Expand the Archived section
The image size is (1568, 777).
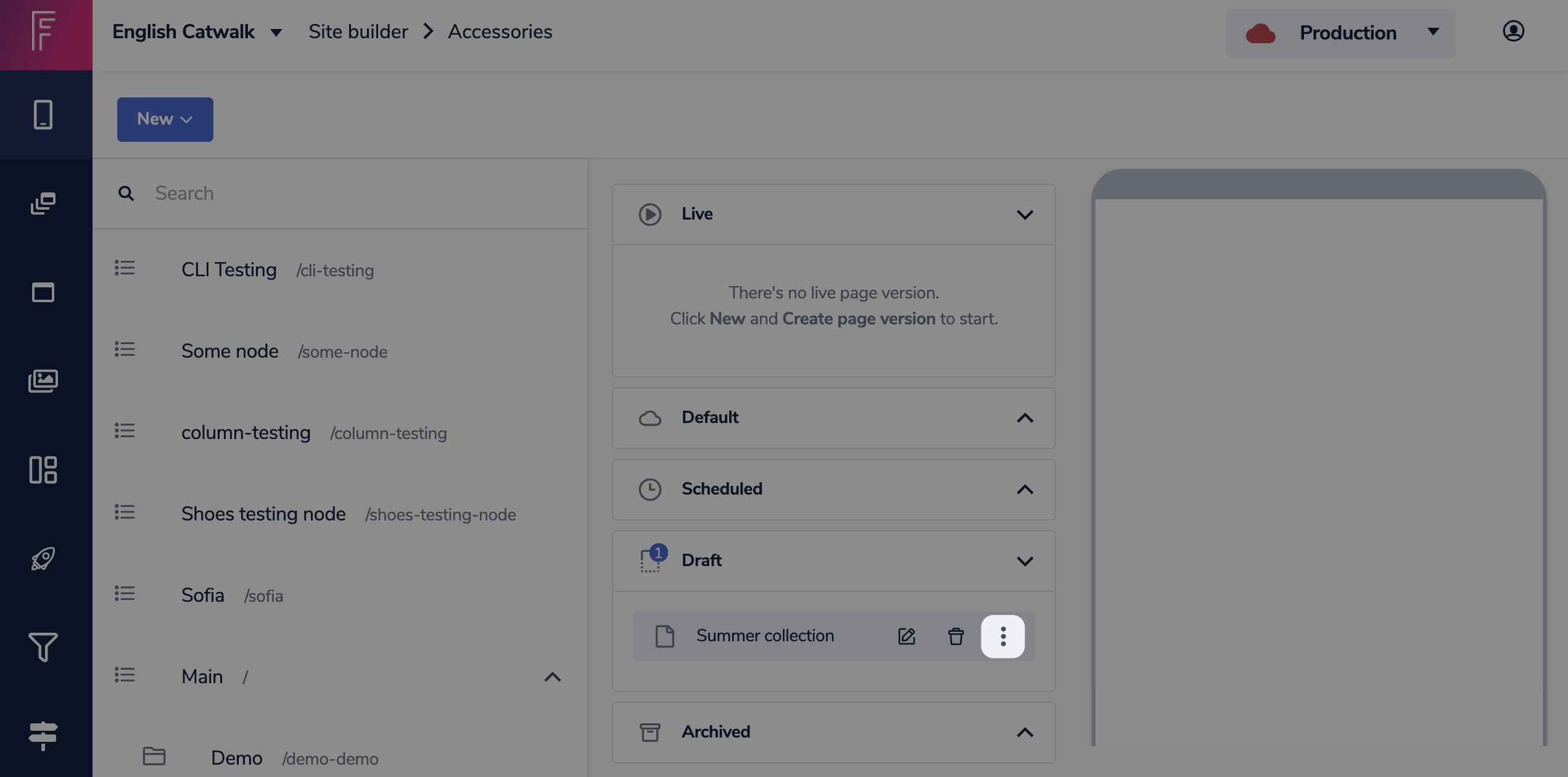click(x=1025, y=733)
